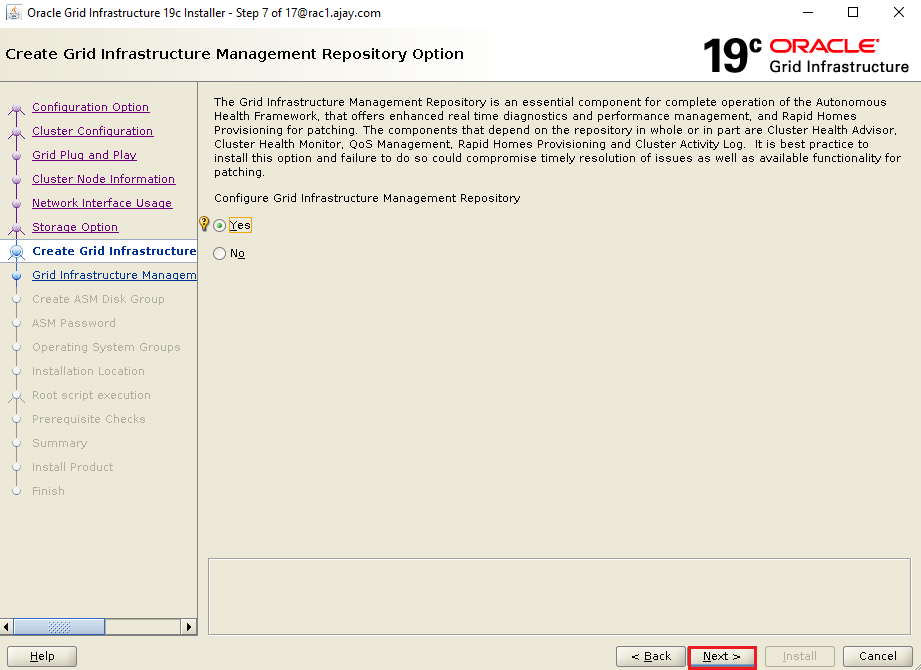Click the Prerequisite Checks step label

tap(88, 419)
